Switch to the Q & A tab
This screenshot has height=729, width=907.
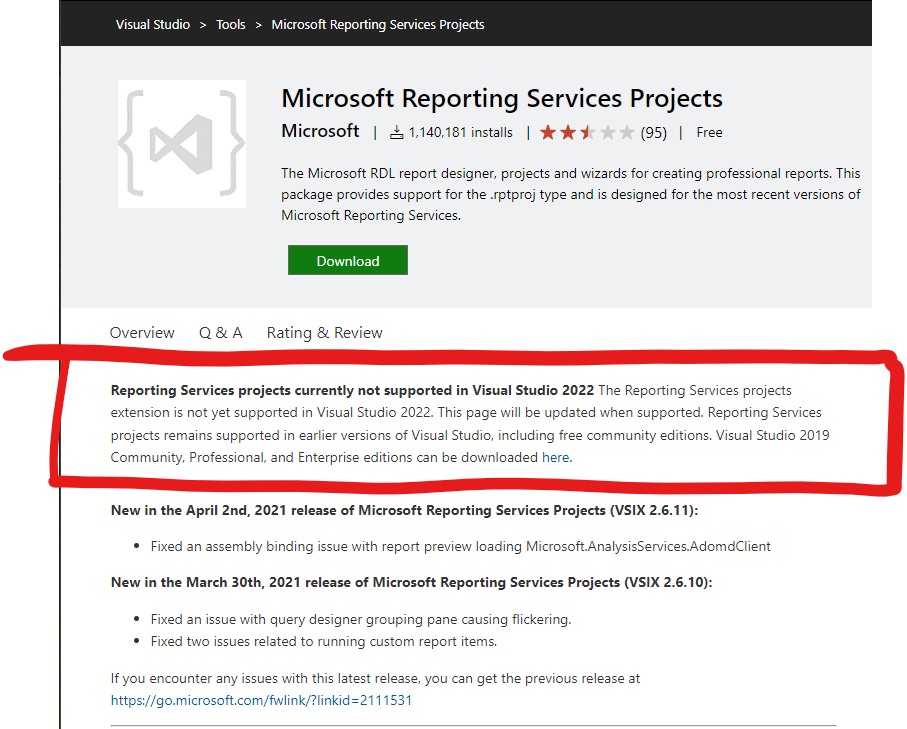coord(220,333)
